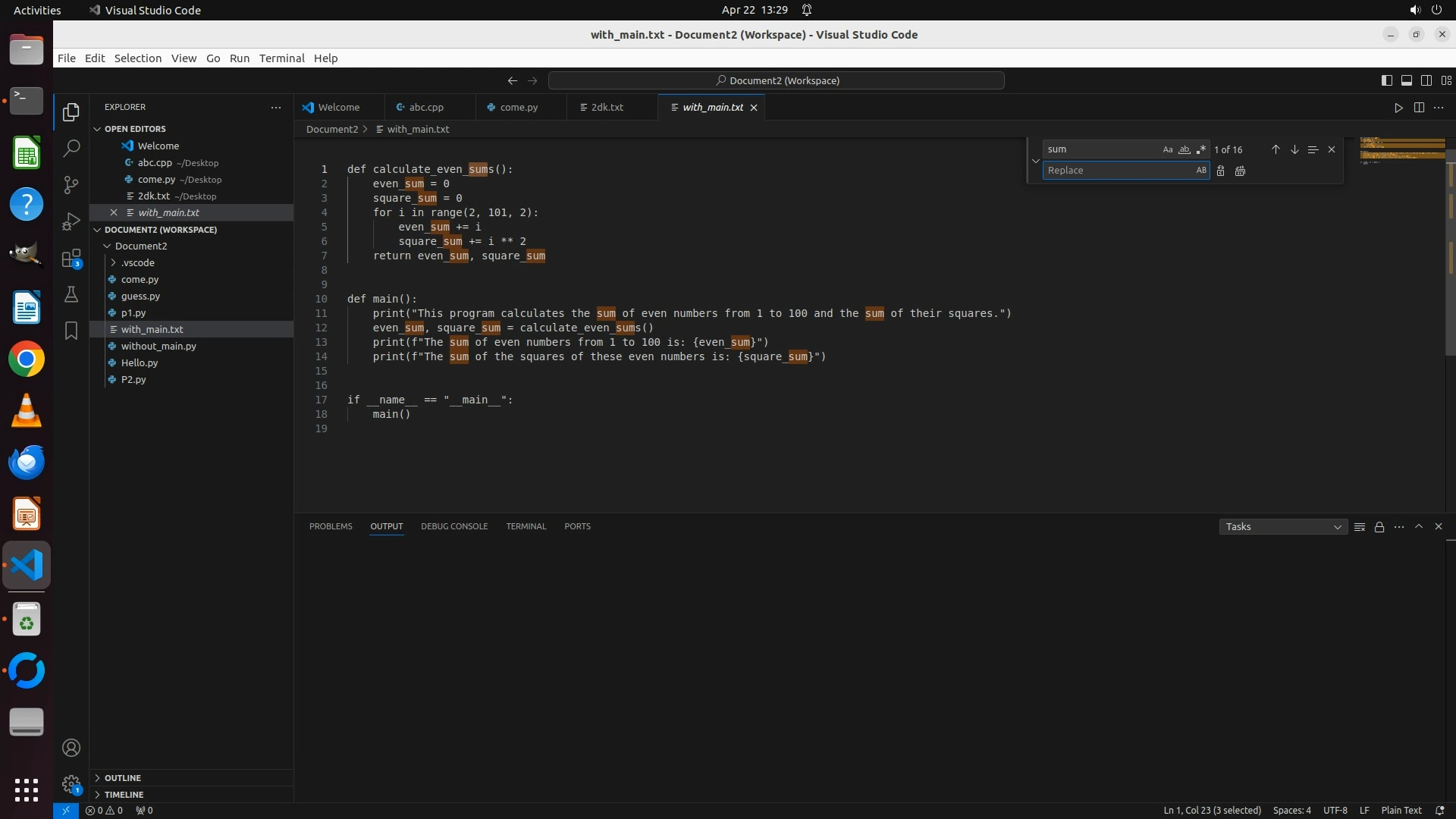Open the Tasks output channel dropdown
Screen dimensions: 1456x819
point(1283,527)
